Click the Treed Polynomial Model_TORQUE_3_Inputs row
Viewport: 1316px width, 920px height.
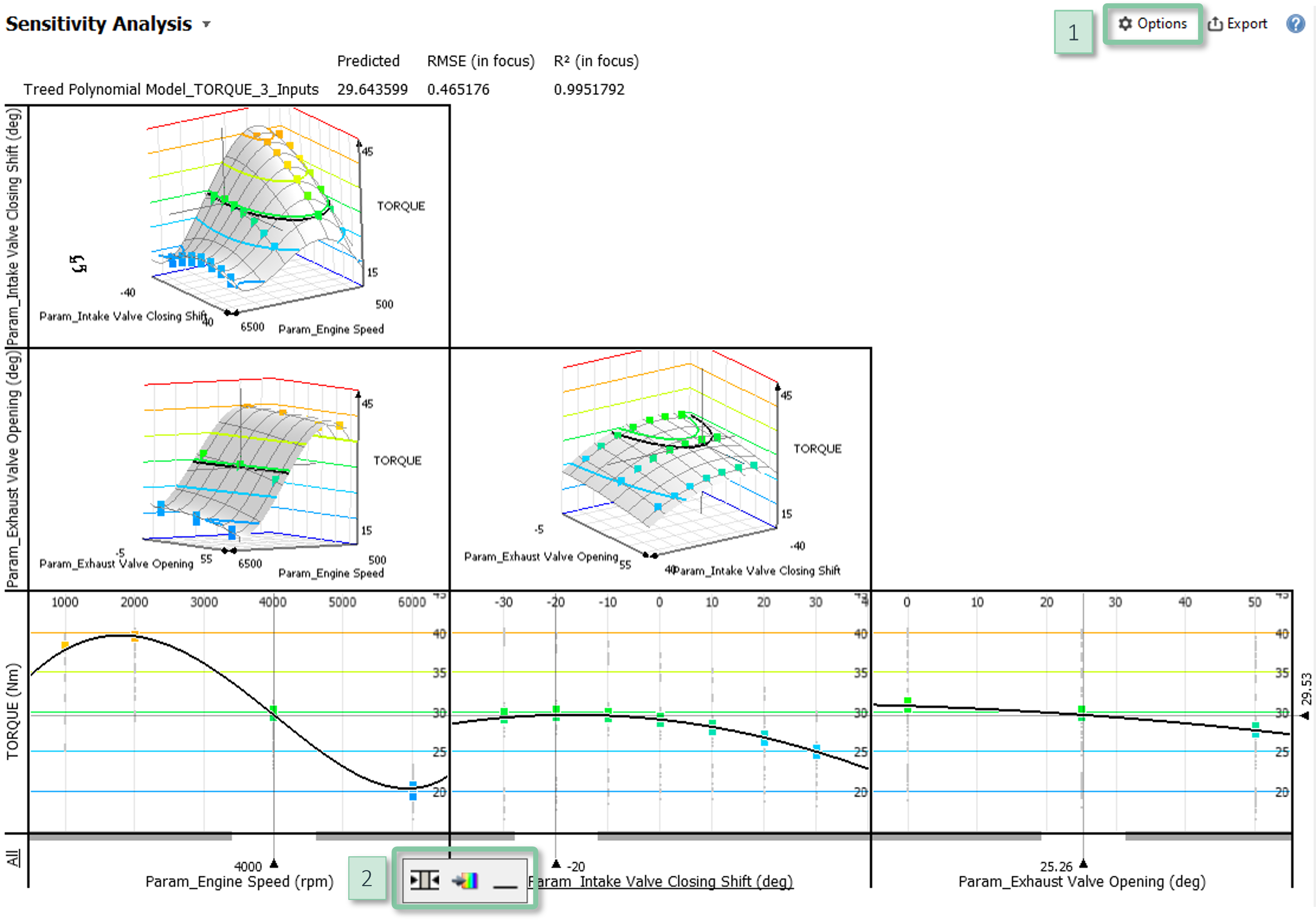[171, 90]
